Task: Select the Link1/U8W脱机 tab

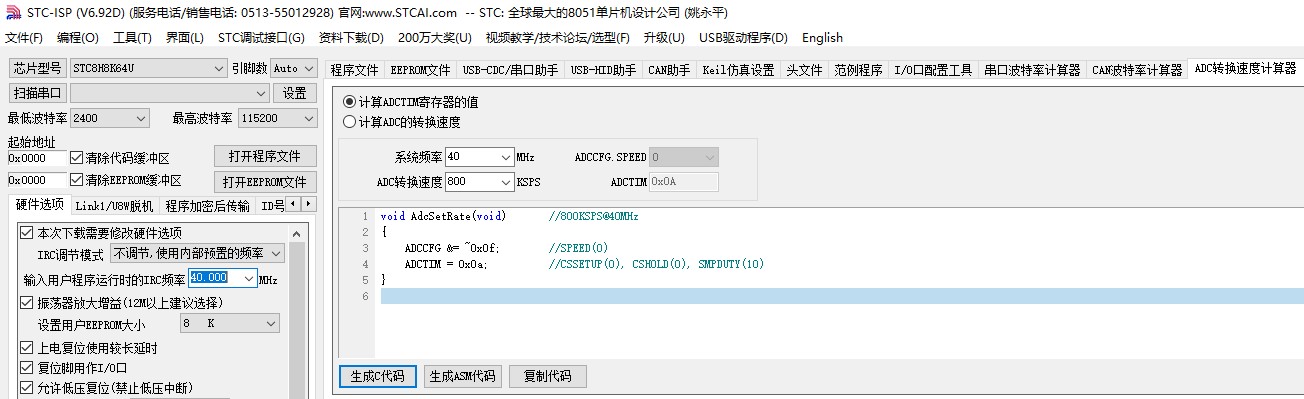Action: point(114,206)
